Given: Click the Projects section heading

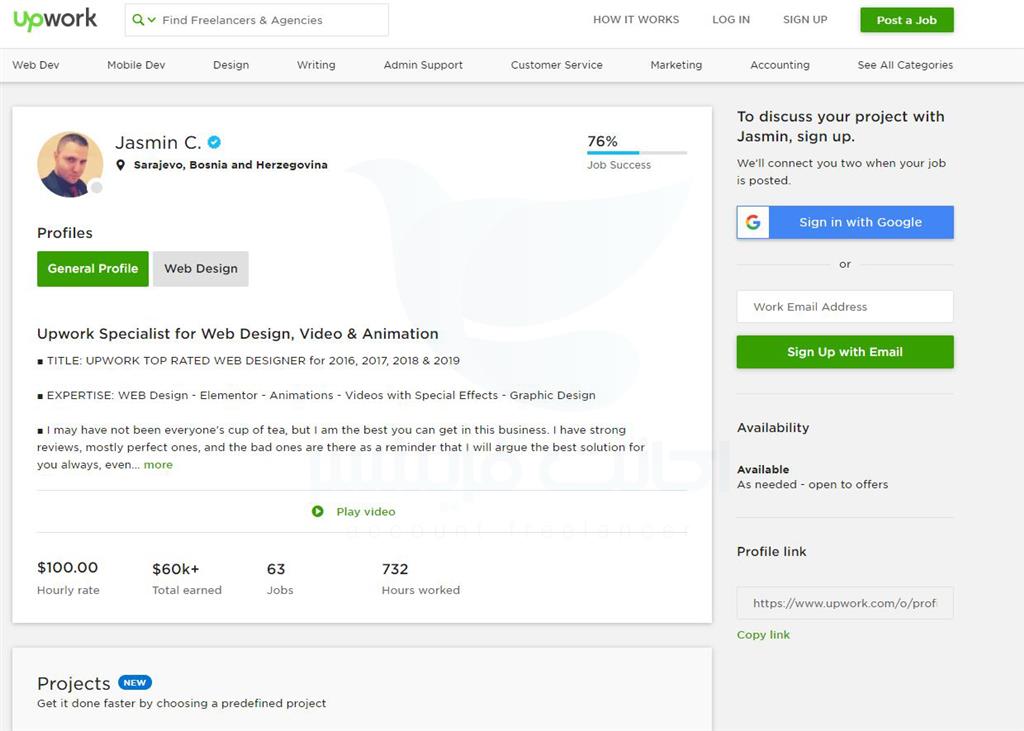Looking at the screenshot, I should point(74,683).
